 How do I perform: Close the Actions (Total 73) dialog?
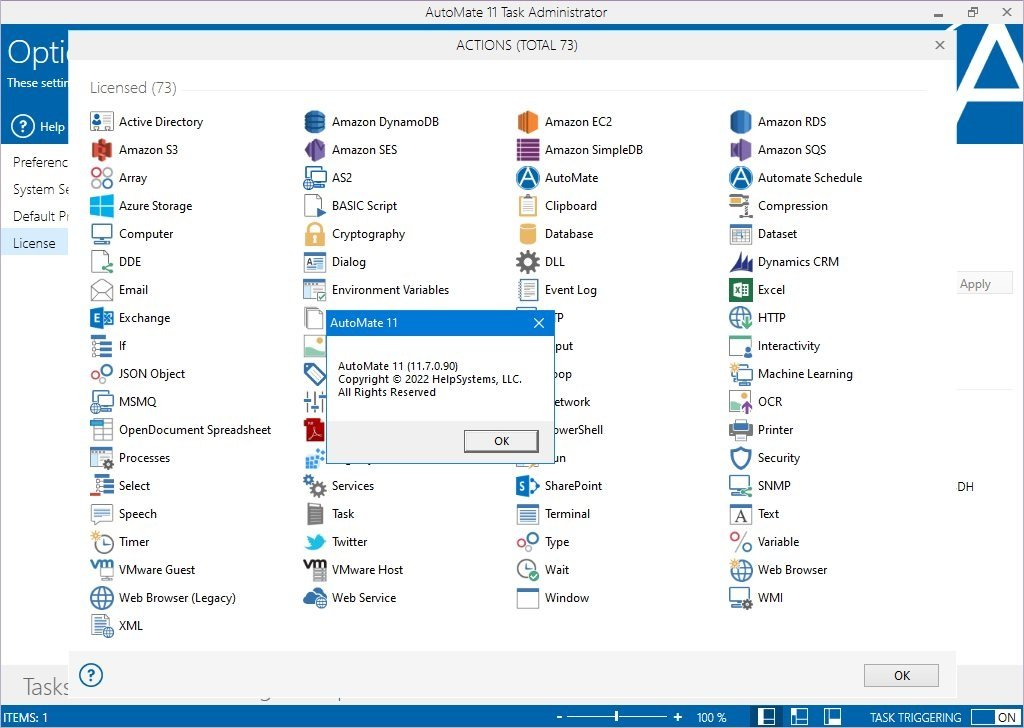tap(940, 45)
